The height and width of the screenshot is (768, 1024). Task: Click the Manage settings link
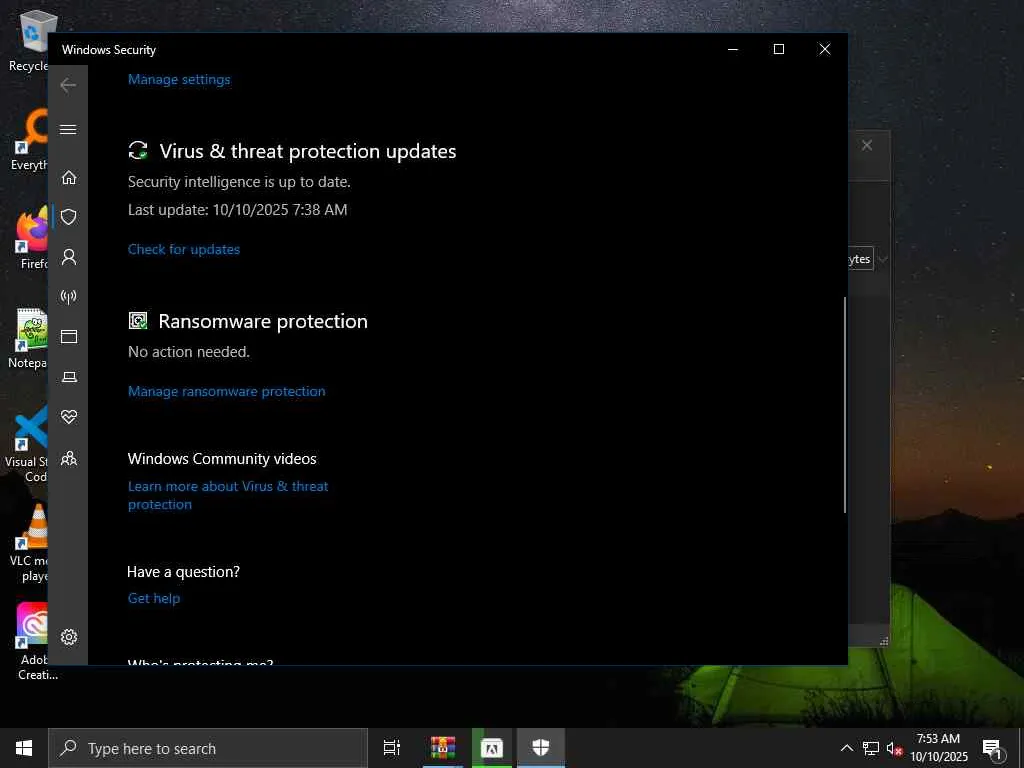pyautogui.click(x=179, y=80)
